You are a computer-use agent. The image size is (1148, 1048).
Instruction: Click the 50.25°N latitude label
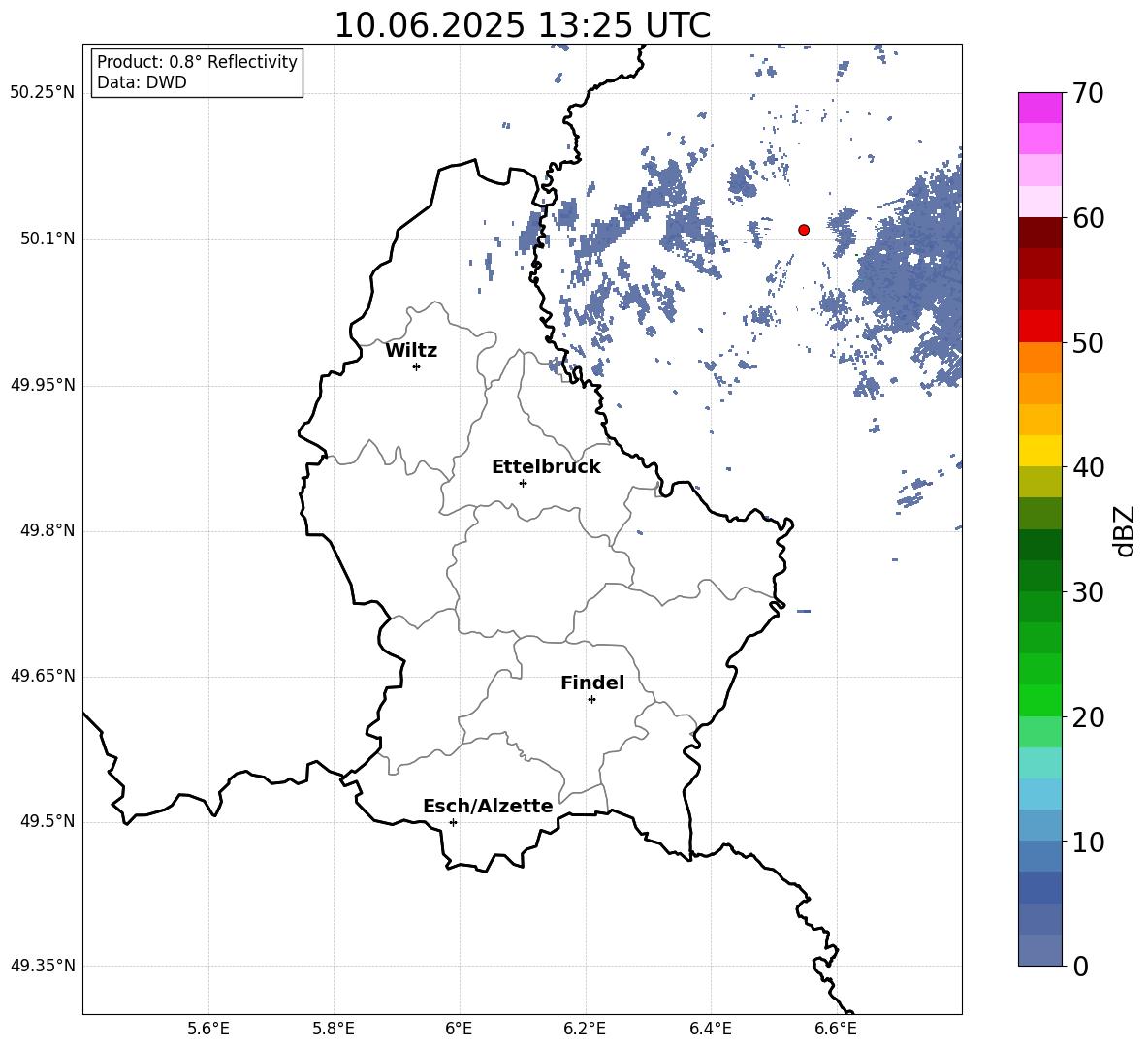[43, 93]
